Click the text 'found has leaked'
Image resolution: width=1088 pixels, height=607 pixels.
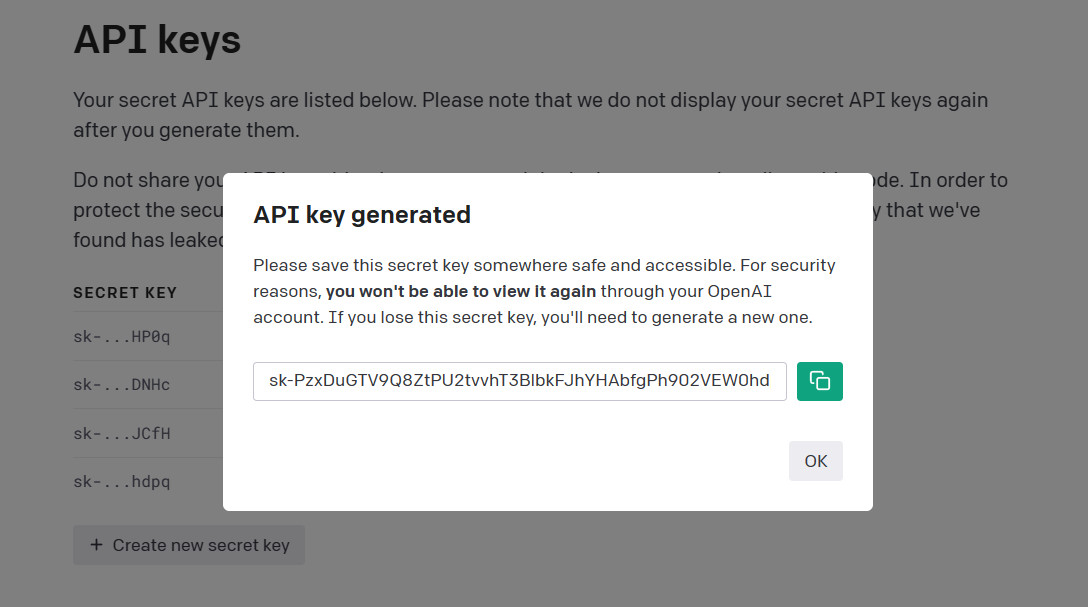coord(148,240)
